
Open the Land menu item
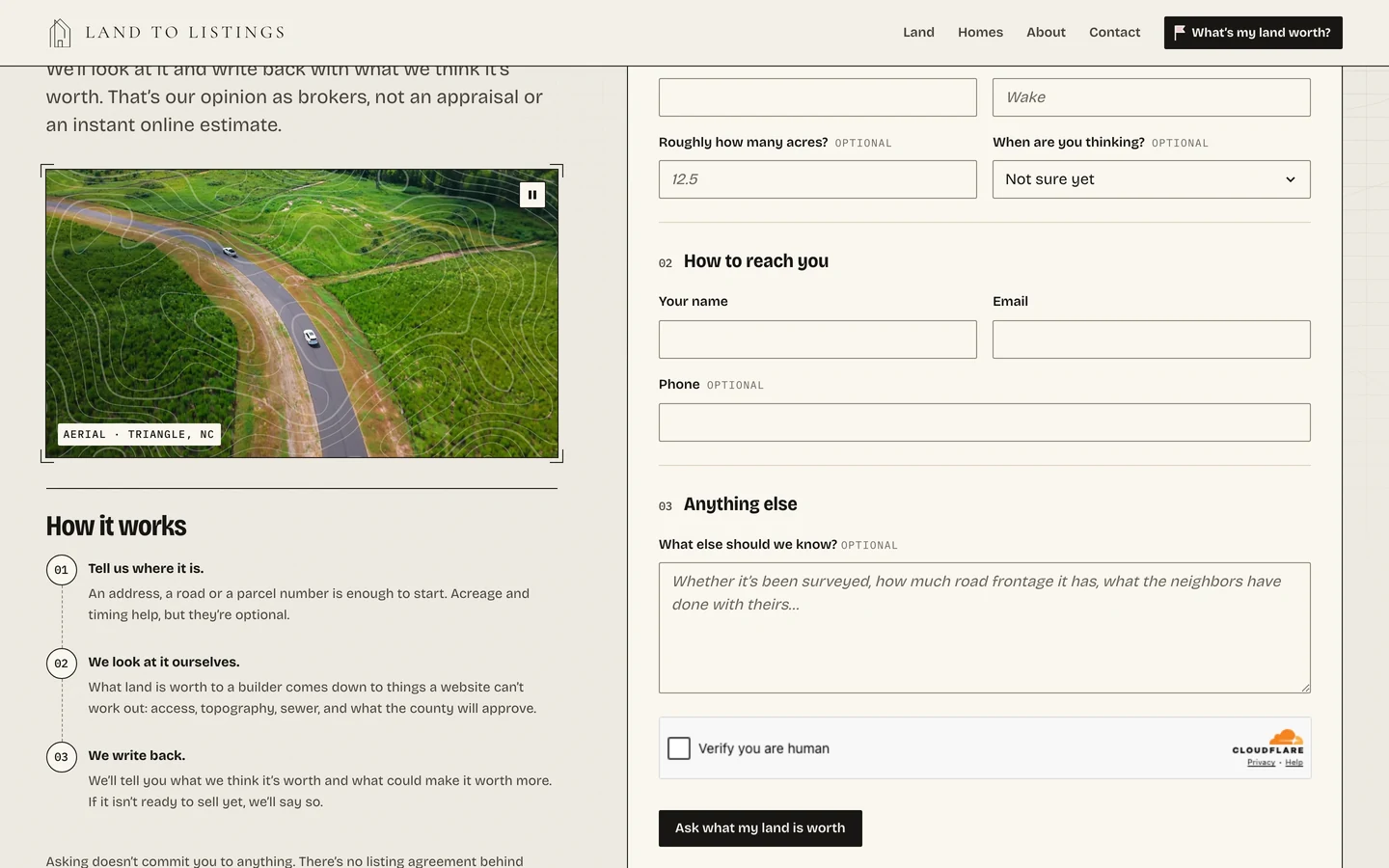pyautogui.click(x=918, y=33)
